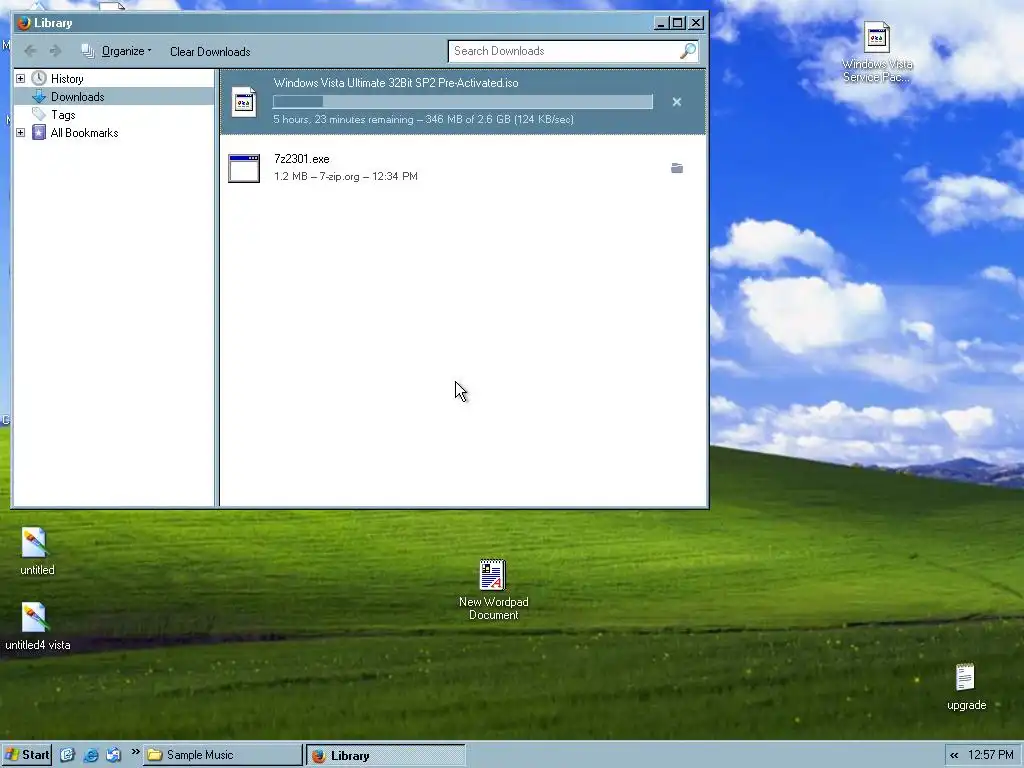Click the Firefox icon in Library title bar
Image resolution: width=1024 pixels, height=768 pixels.
(24, 23)
